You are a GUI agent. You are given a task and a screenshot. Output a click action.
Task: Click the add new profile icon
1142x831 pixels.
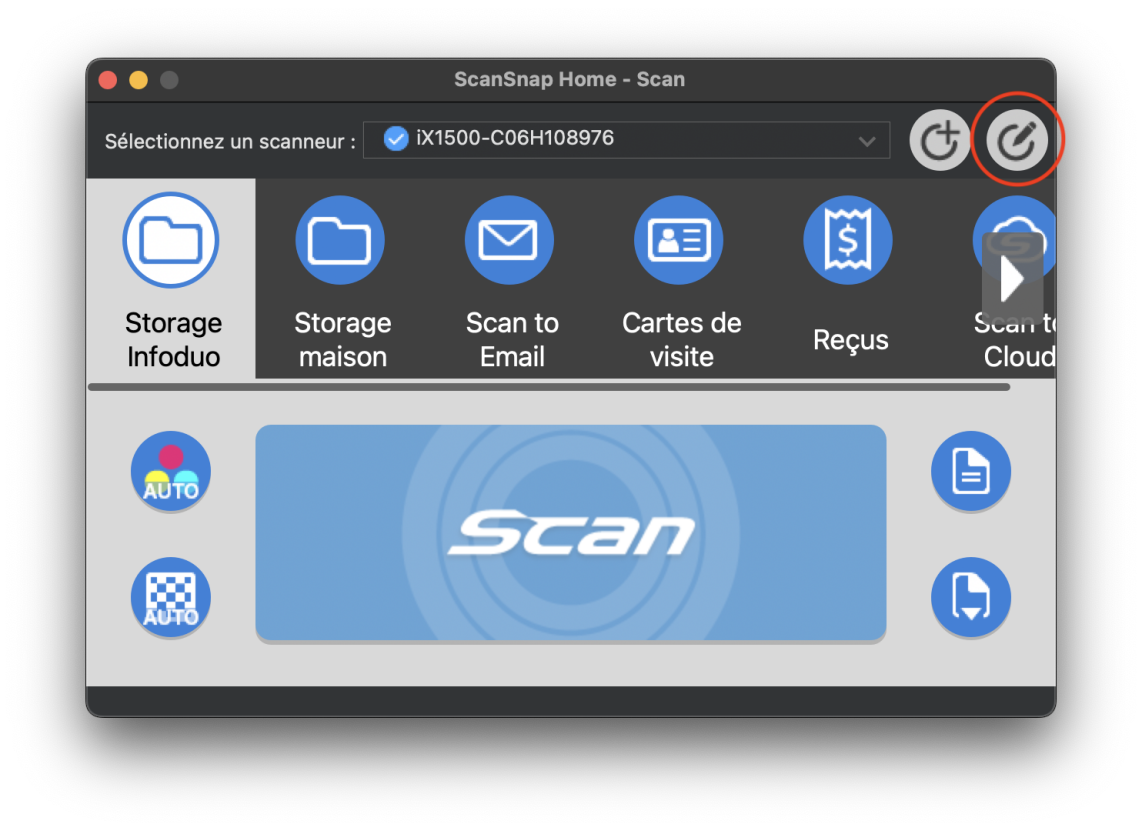(x=939, y=141)
